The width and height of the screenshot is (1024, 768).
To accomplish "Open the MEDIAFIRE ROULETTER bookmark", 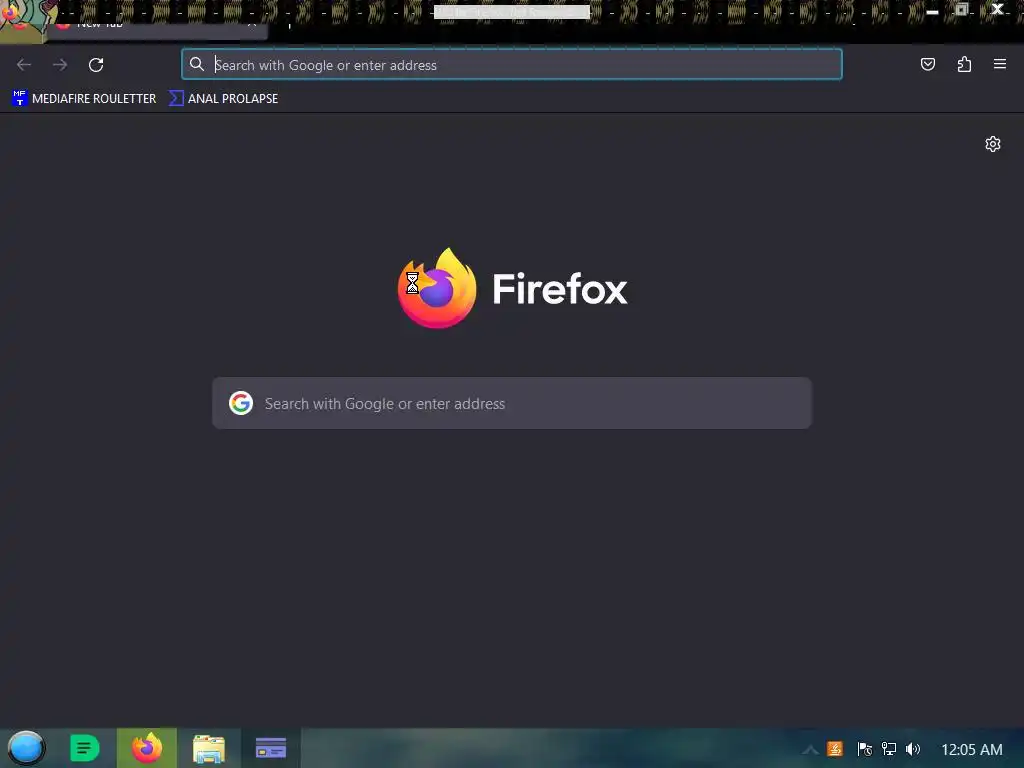I will (84, 99).
